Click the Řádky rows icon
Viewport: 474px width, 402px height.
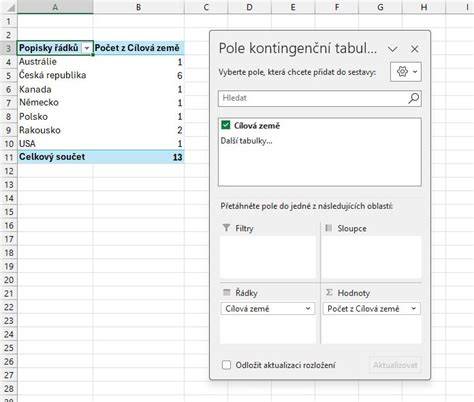(227, 292)
